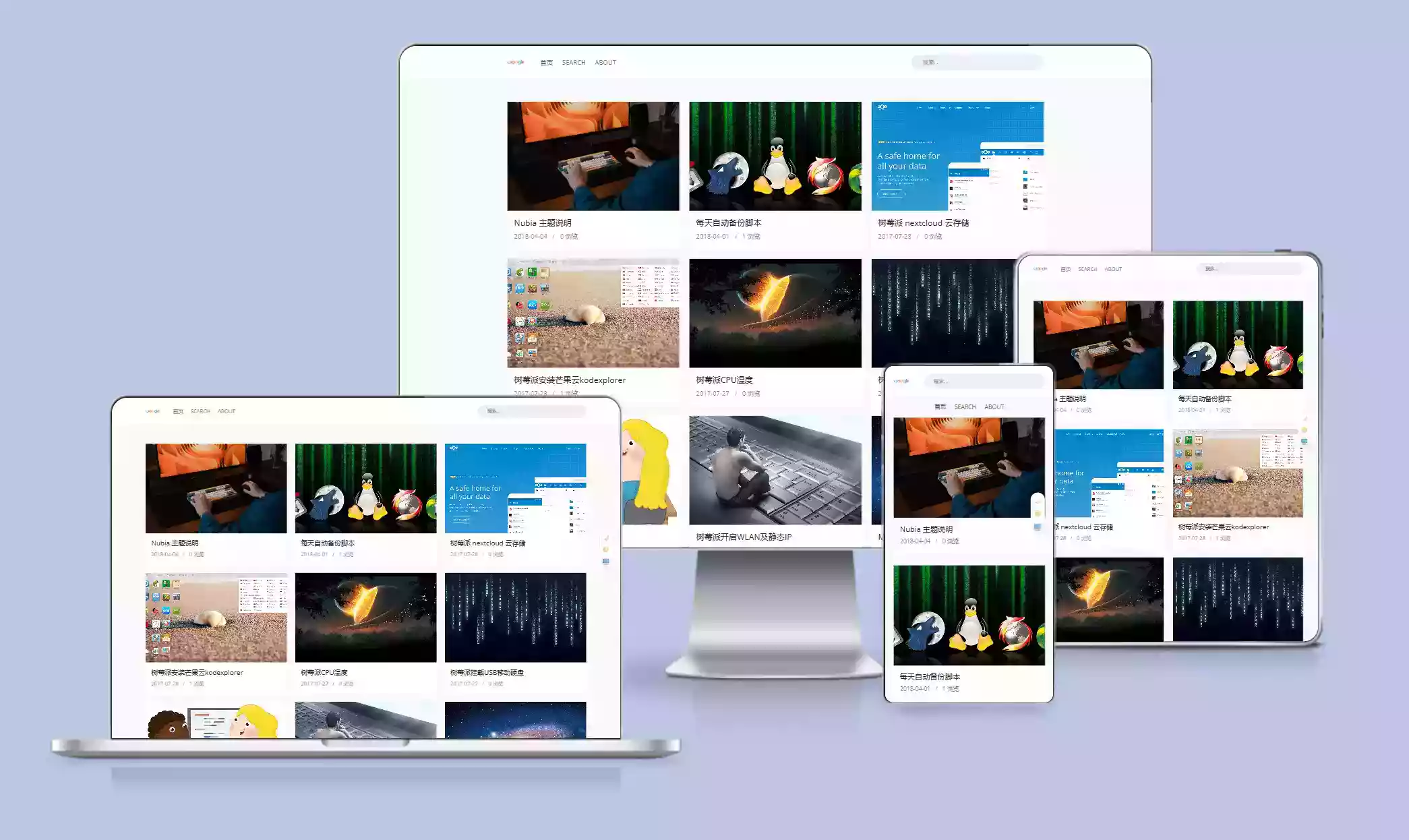Focus the search box on the desktop monitor
The height and width of the screenshot is (840, 1409).
pyautogui.click(x=978, y=62)
